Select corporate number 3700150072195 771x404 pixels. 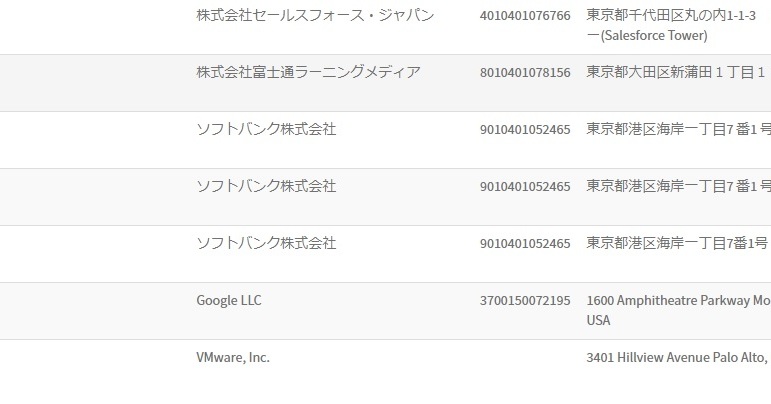point(525,301)
